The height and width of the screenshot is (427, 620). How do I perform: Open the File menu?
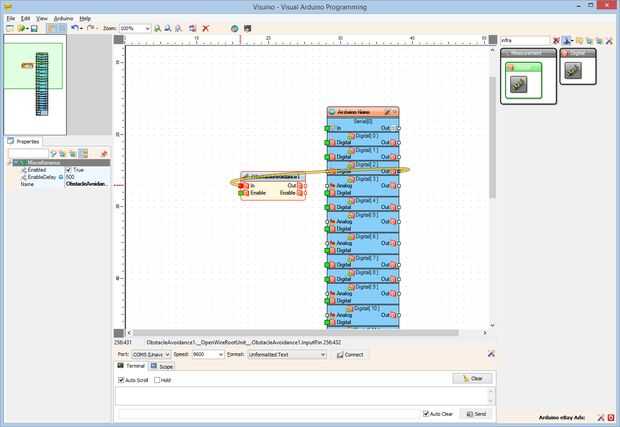[11, 19]
